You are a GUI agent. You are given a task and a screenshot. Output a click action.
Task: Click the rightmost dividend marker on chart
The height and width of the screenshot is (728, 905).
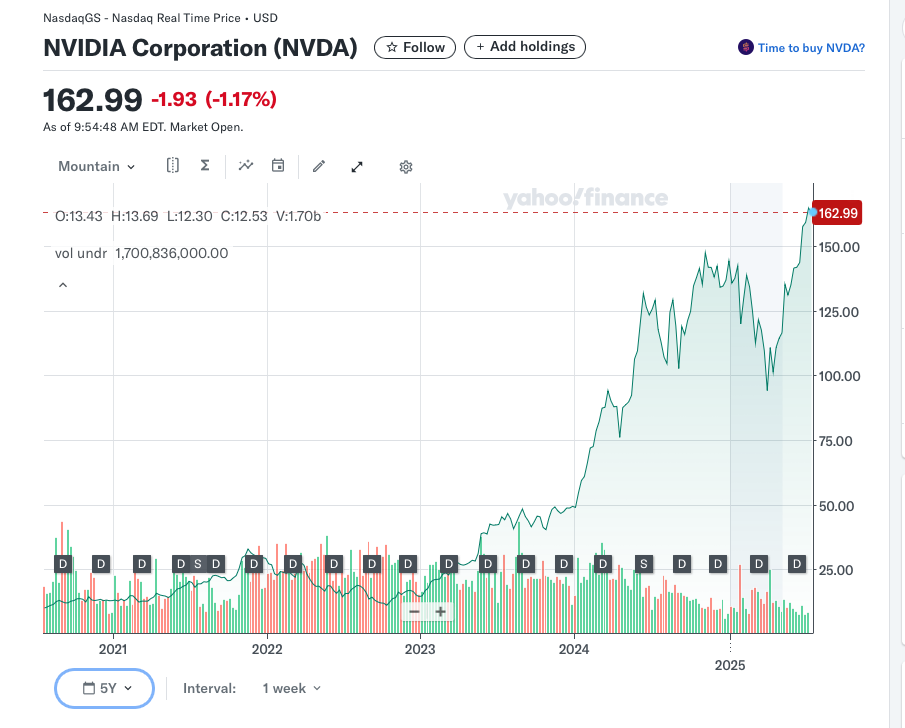click(797, 564)
